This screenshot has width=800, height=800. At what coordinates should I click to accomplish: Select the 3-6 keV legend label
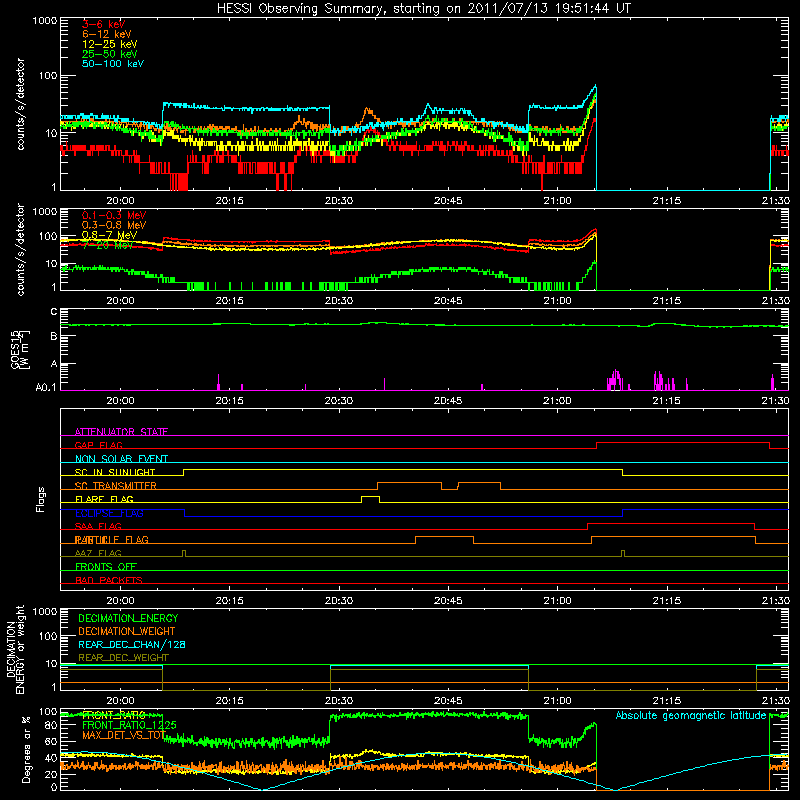[104, 24]
